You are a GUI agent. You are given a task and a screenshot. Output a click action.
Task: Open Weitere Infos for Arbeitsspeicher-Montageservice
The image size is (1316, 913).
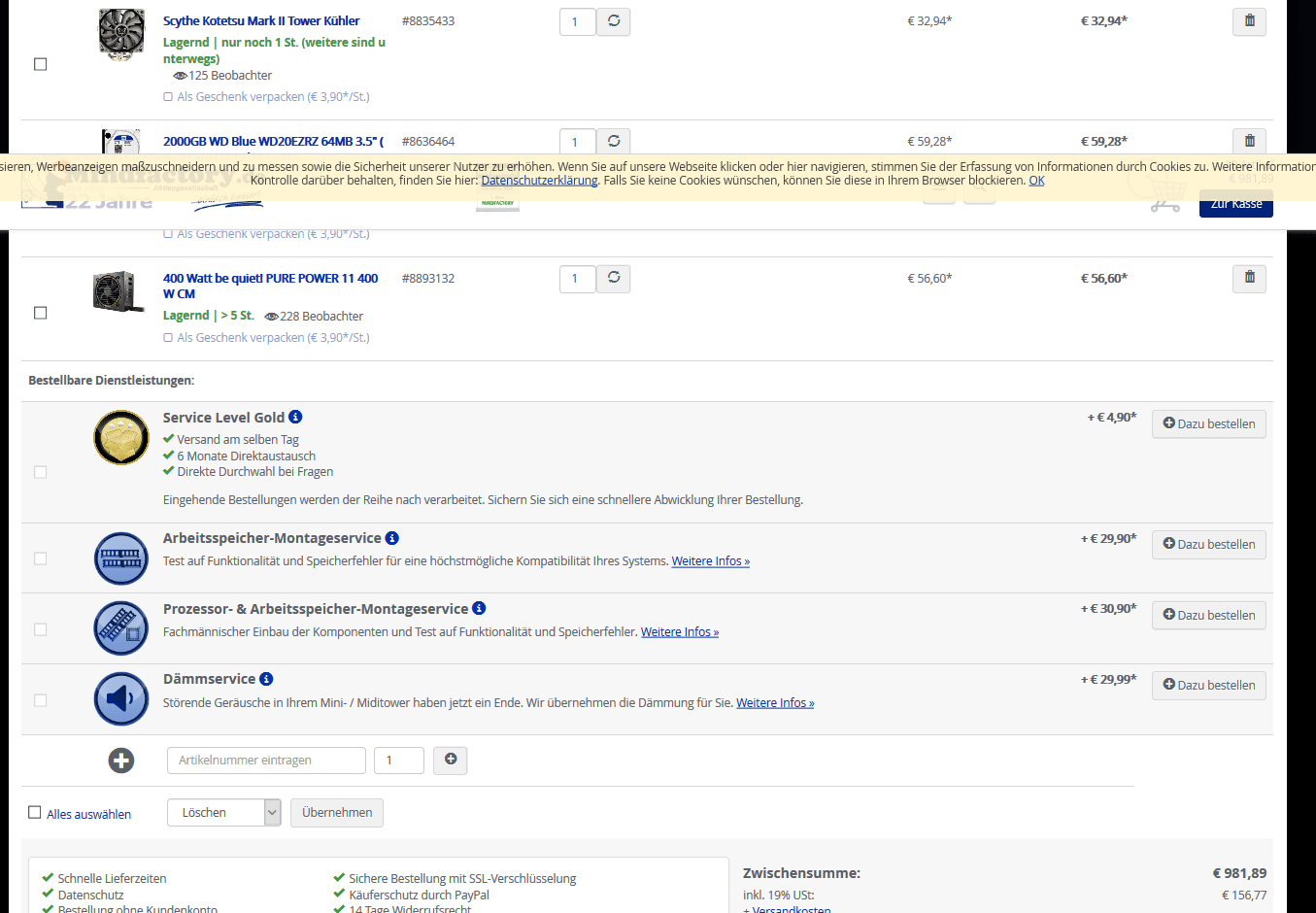tap(711, 561)
